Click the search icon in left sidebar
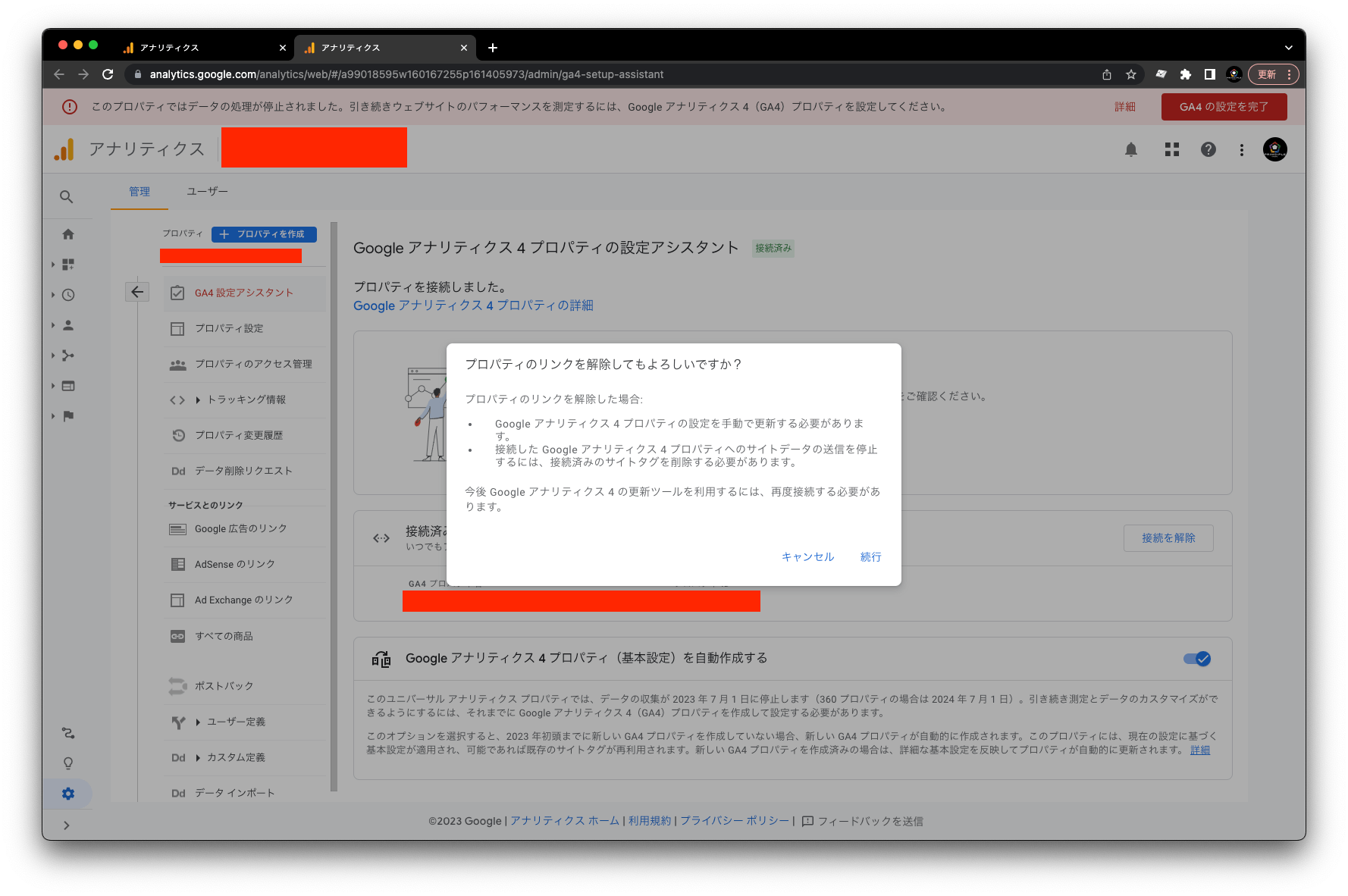The height and width of the screenshot is (896, 1348). pos(67,197)
